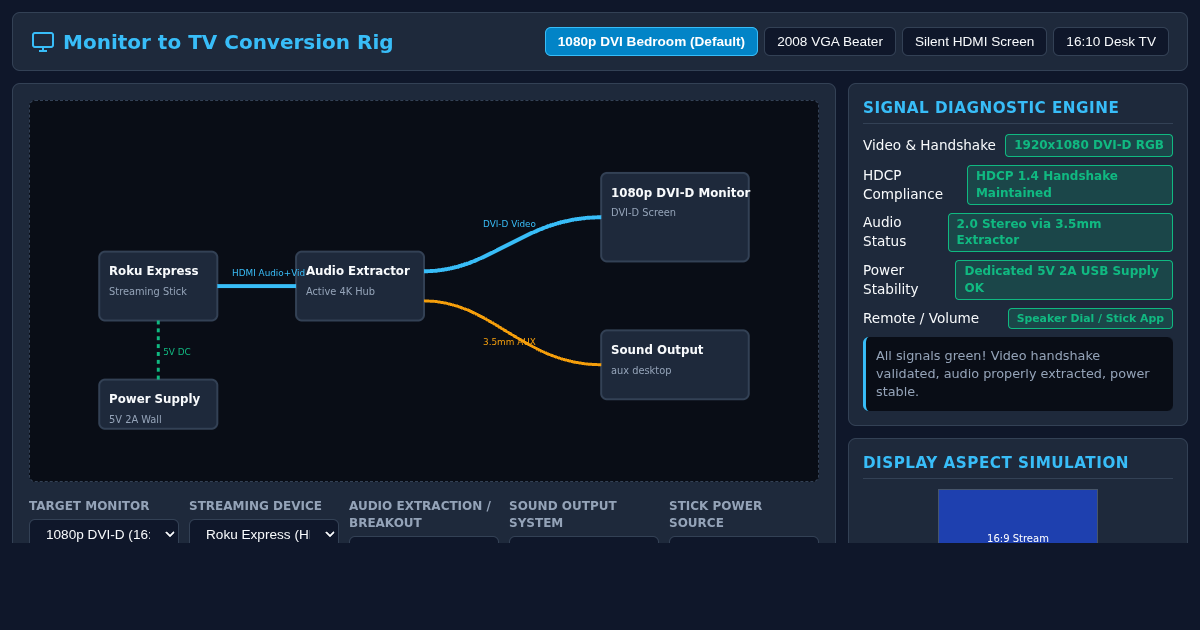The image size is (1200, 630).
Task: Click the Video & Handshake label
Action: [929, 145]
